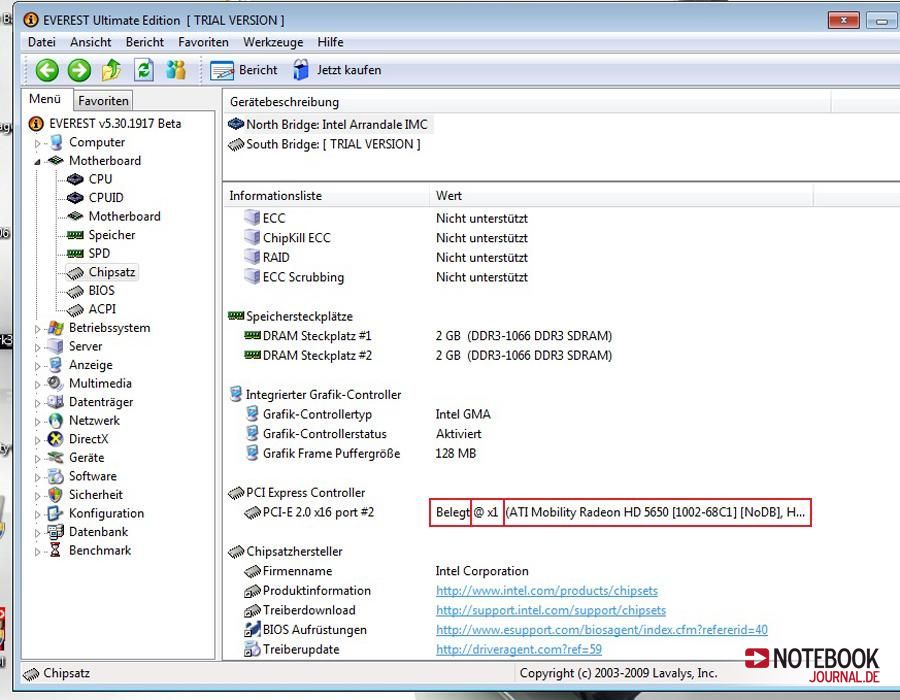Click the up-level arrow icon in the toolbar
Image resolution: width=900 pixels, height=700 pixels.
pyautogui.click(x=111, y=70)
